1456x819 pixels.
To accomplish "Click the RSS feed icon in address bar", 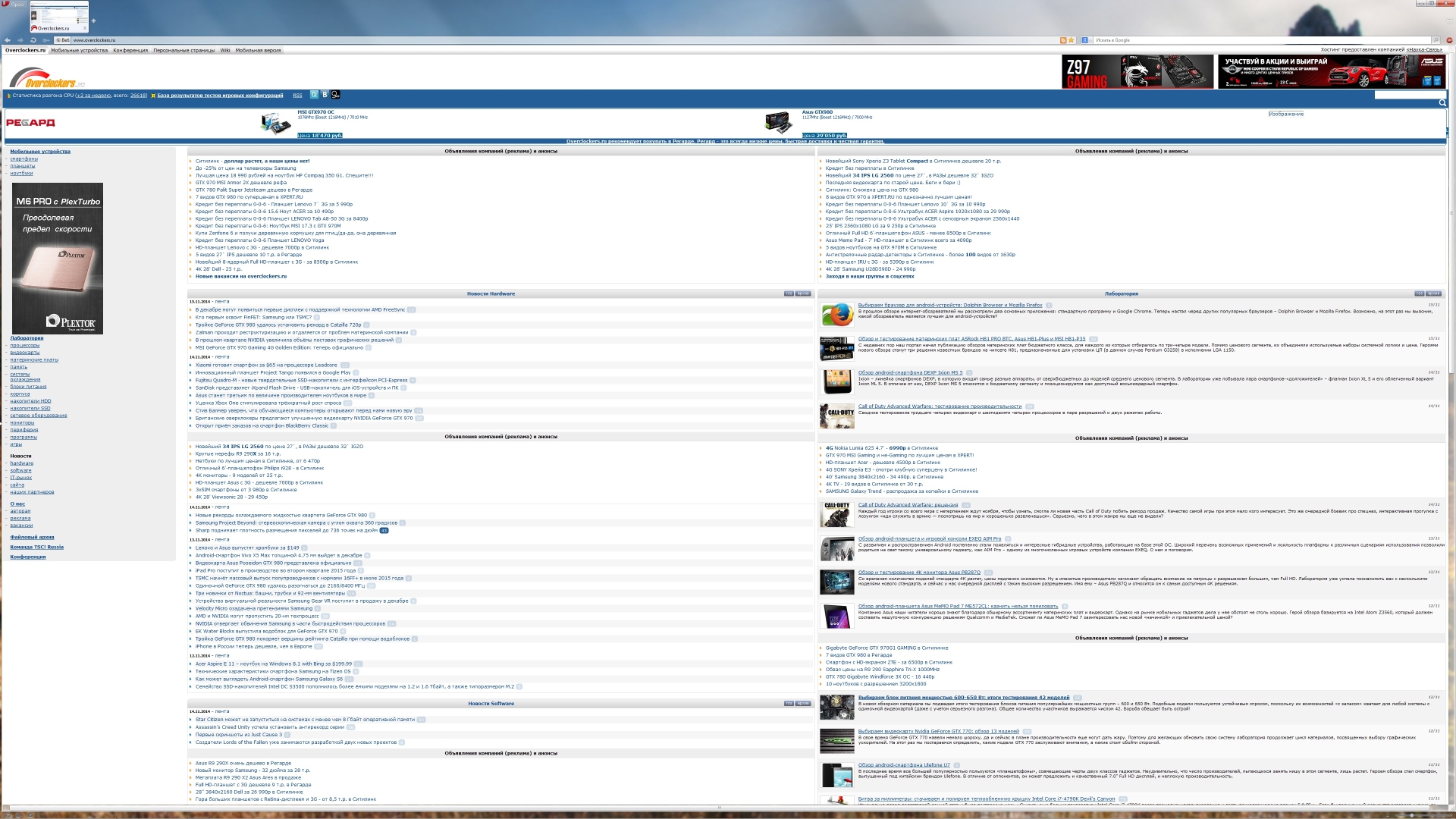I will pyautogui.click(x=1062, y=40).
